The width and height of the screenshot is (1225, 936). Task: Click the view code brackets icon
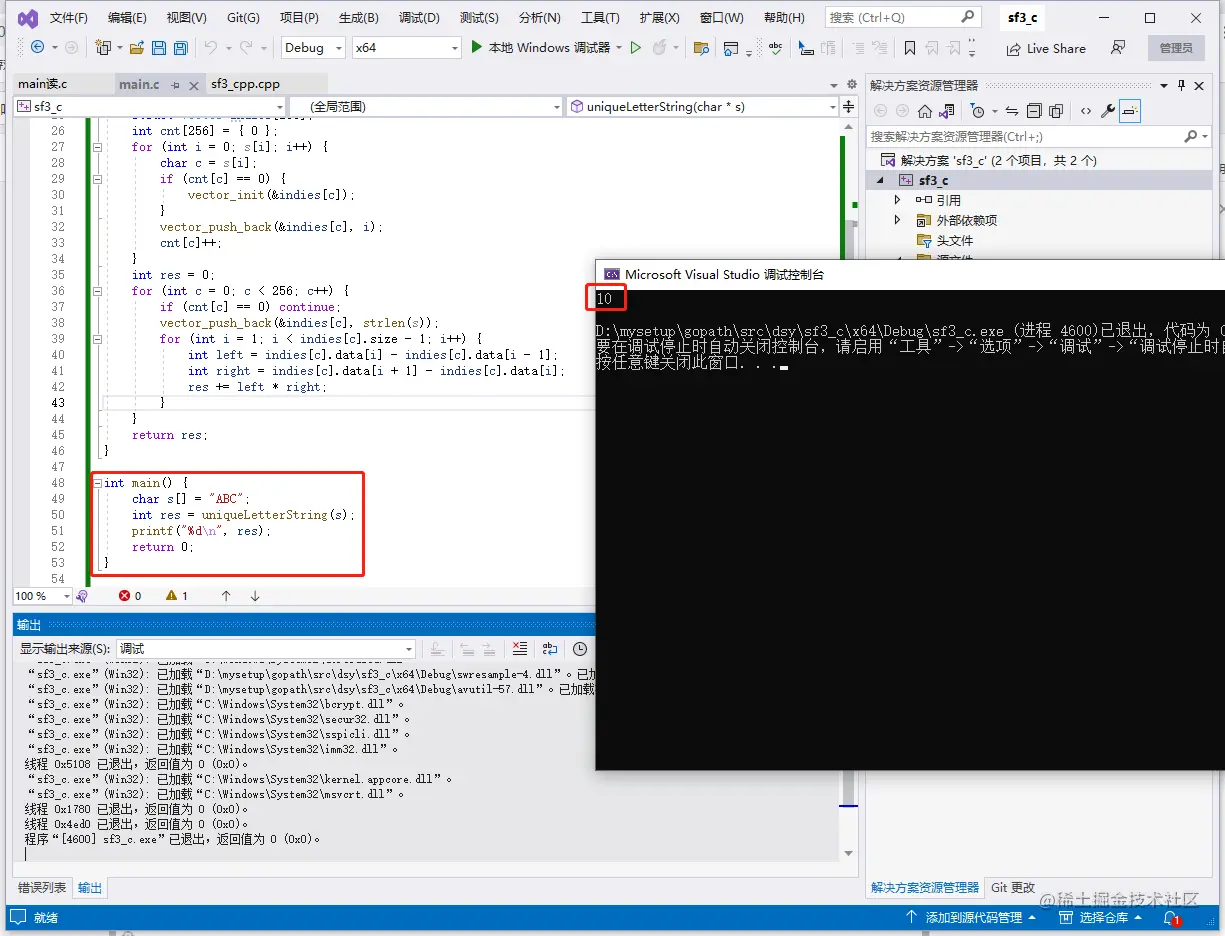pos(1085,111)
